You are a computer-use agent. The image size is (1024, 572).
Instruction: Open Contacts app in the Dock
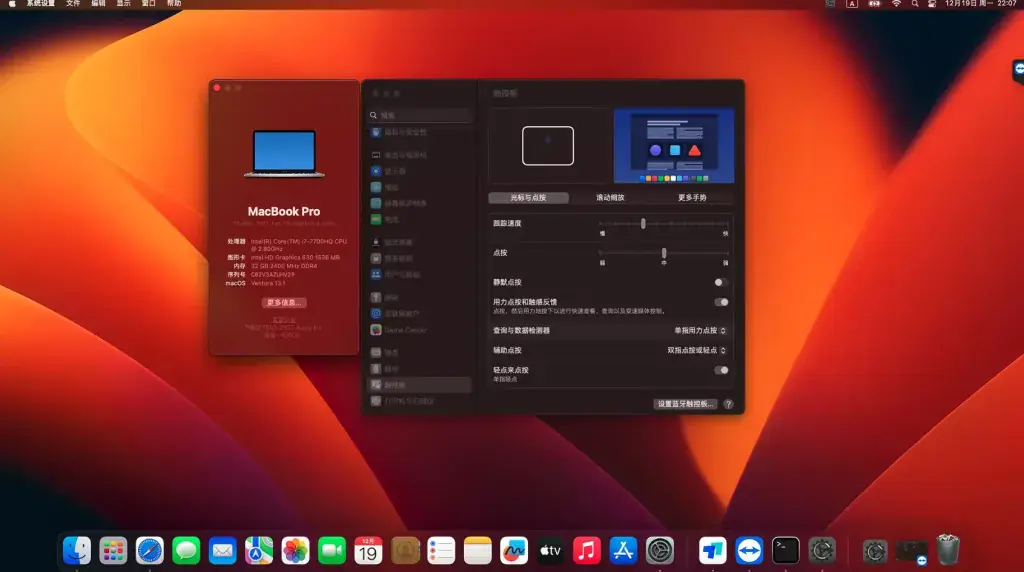(405, 550)
